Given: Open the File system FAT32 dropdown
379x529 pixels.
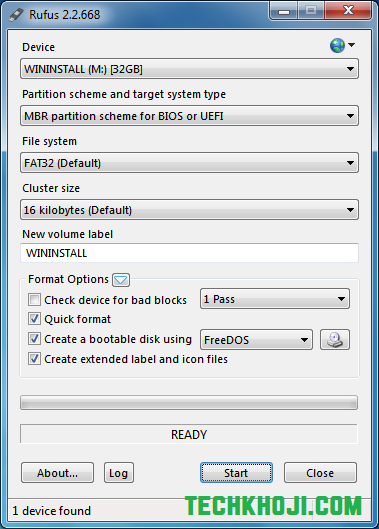Looking at the screenshot, I should (189, 163).
